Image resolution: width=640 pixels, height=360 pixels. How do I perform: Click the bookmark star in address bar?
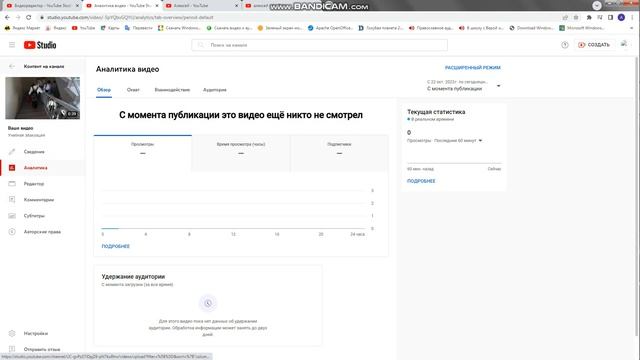click(x=576, y=17)
